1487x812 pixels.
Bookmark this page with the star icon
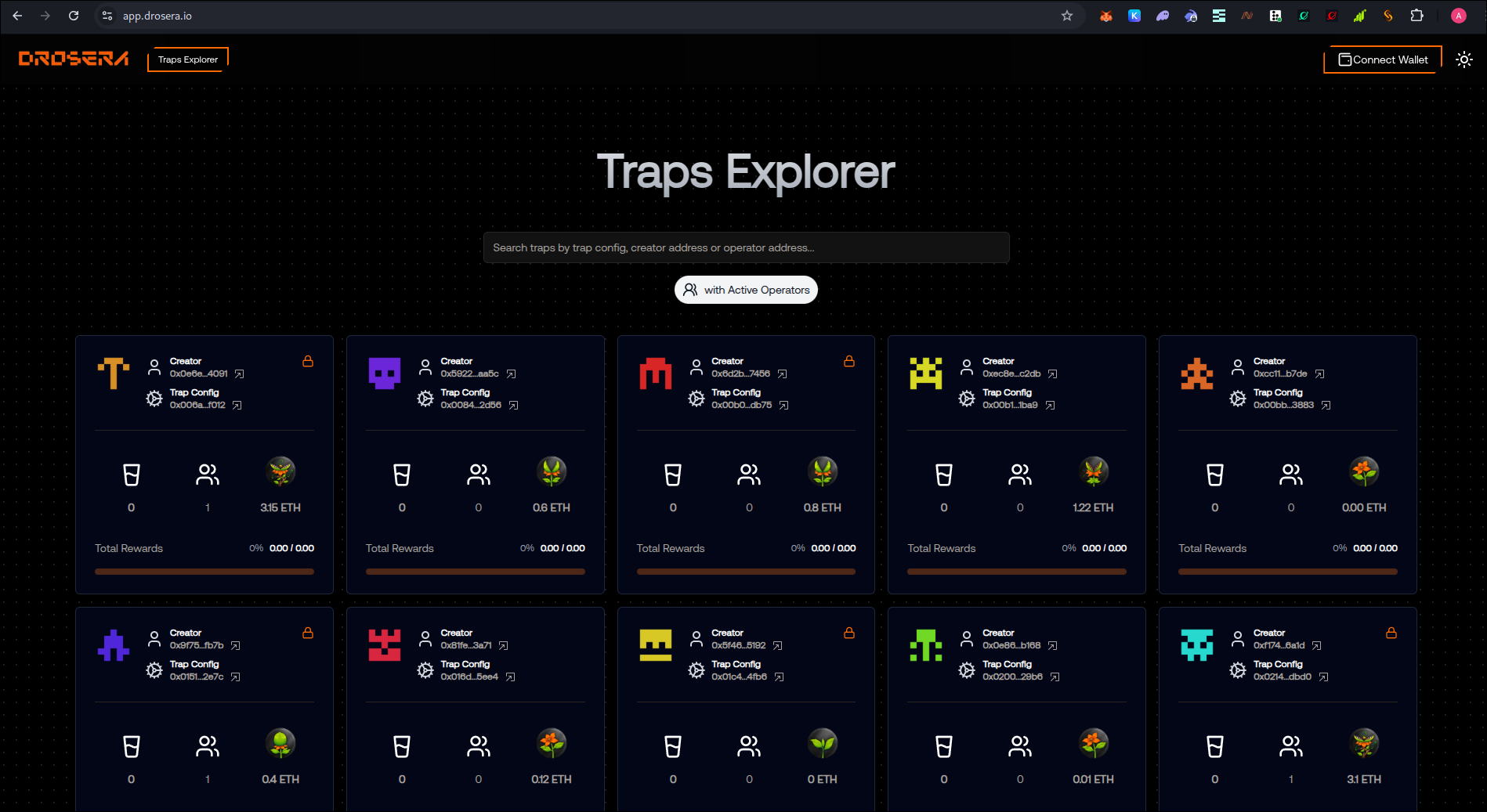pos(1067,16)
